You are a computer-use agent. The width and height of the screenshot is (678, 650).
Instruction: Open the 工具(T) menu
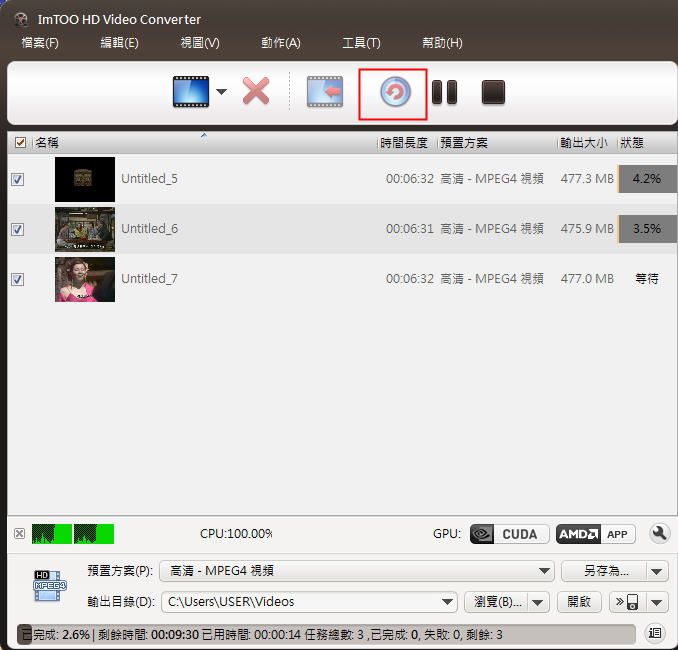coord(361,43)
